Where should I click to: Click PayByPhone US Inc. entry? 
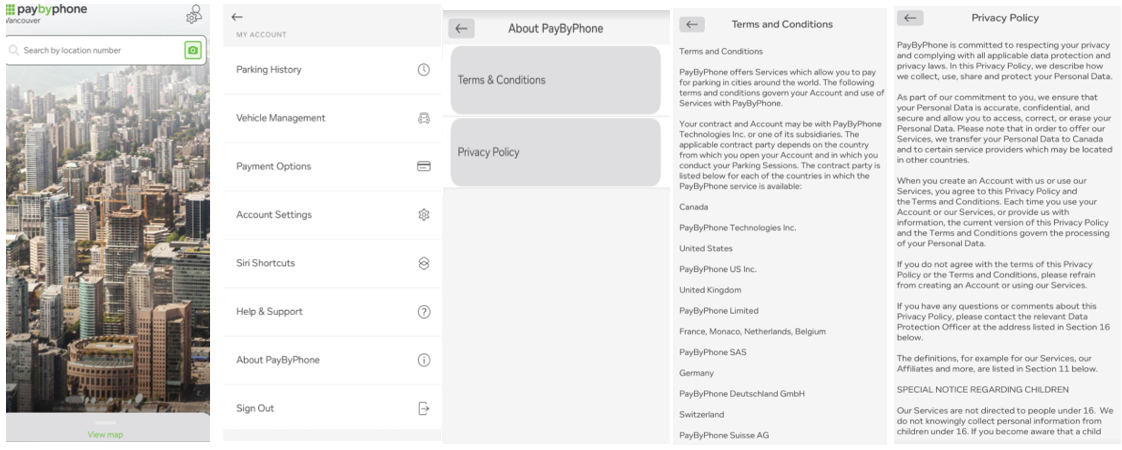pyautogui.click(x=718, y=269)
